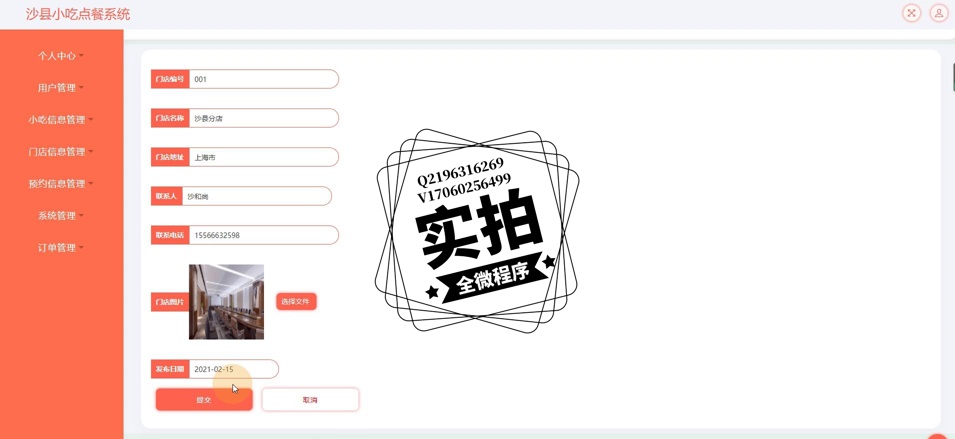This screenshot has width=955, height=439.
Task: Click the 选择文件 upload button
Action: coord(297,301)
